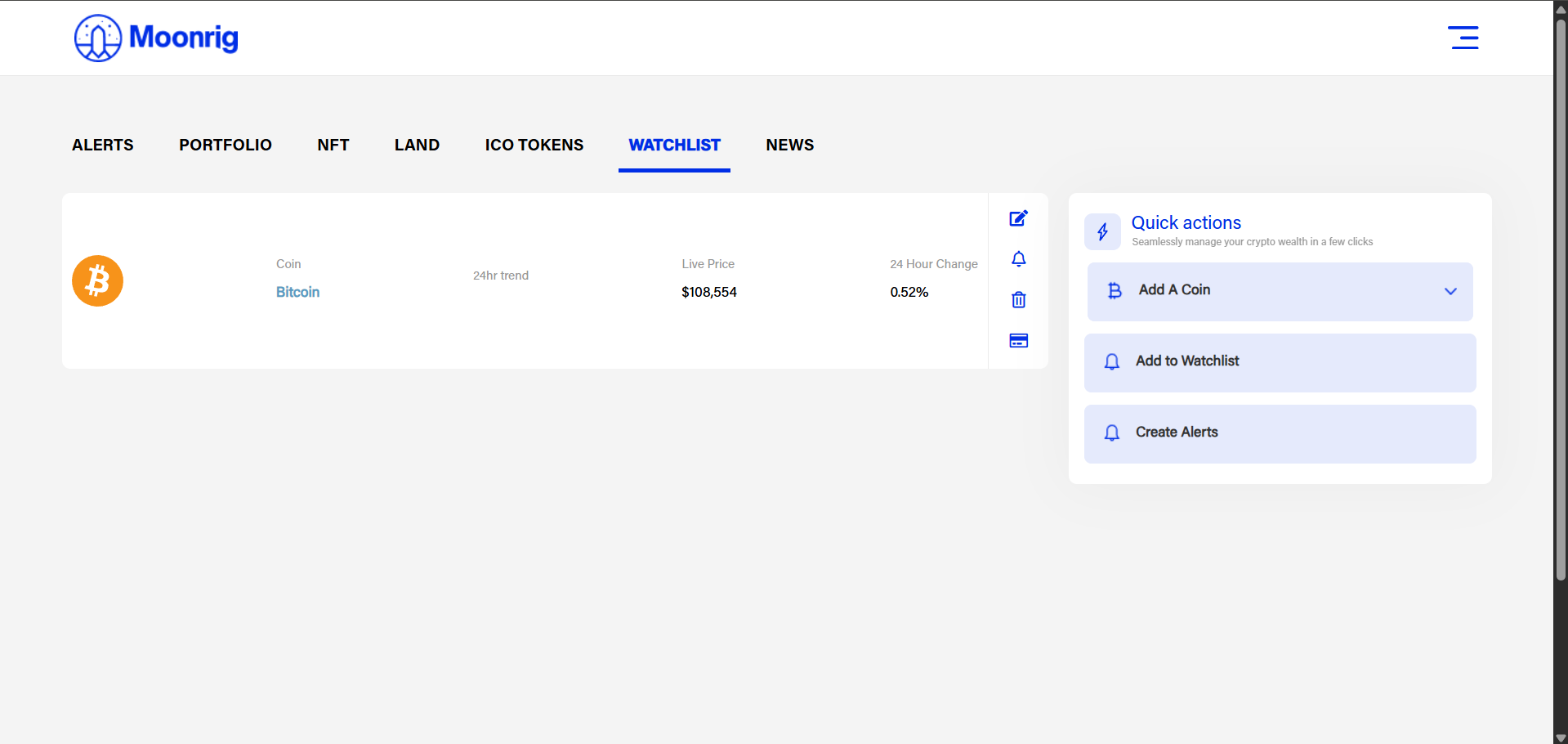Click the Seamlessly manage your crypto wealth subtitle
The height and width of the screenshot is (744, 1568).
coord(1252,242)
